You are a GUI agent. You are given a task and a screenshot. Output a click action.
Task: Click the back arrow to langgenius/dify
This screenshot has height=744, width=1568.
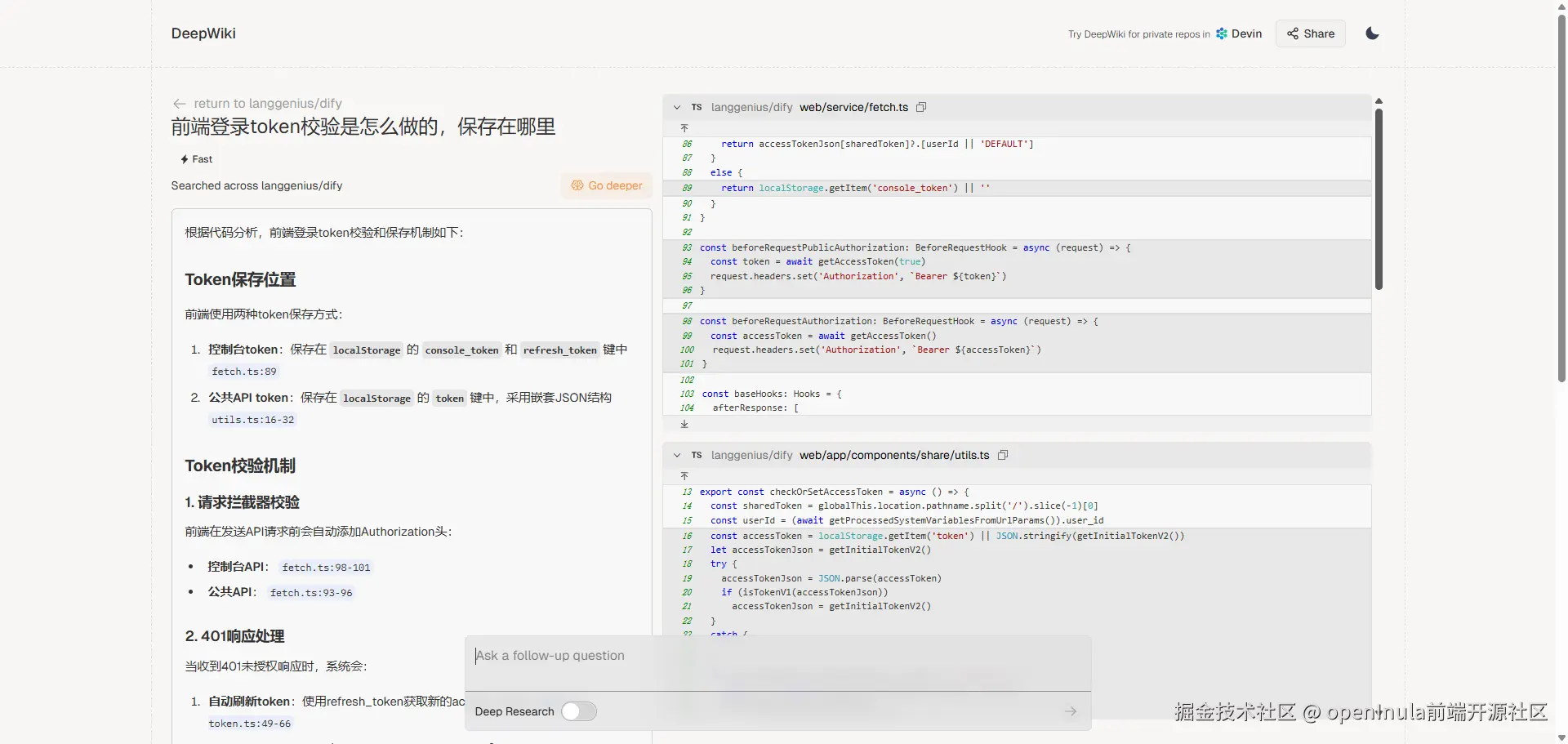click(x=179, y=104)
